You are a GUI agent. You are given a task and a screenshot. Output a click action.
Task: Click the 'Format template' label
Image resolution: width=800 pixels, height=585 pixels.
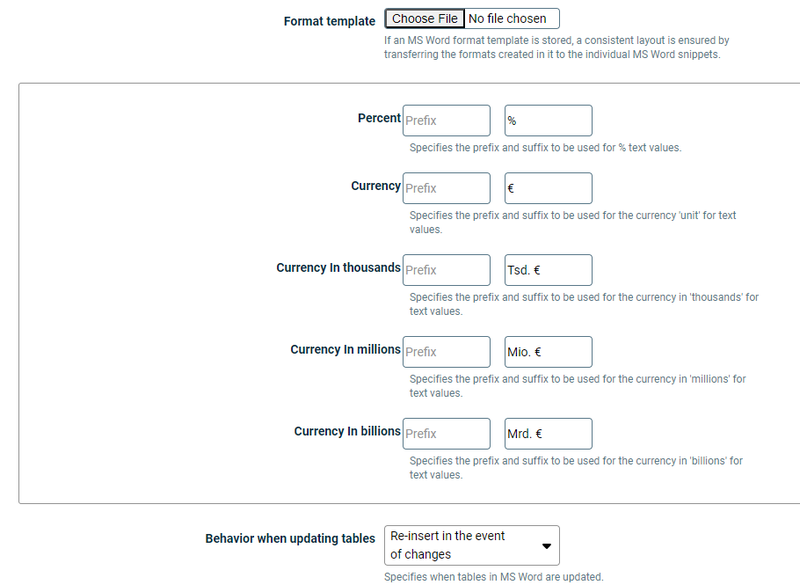pos(331,18)
